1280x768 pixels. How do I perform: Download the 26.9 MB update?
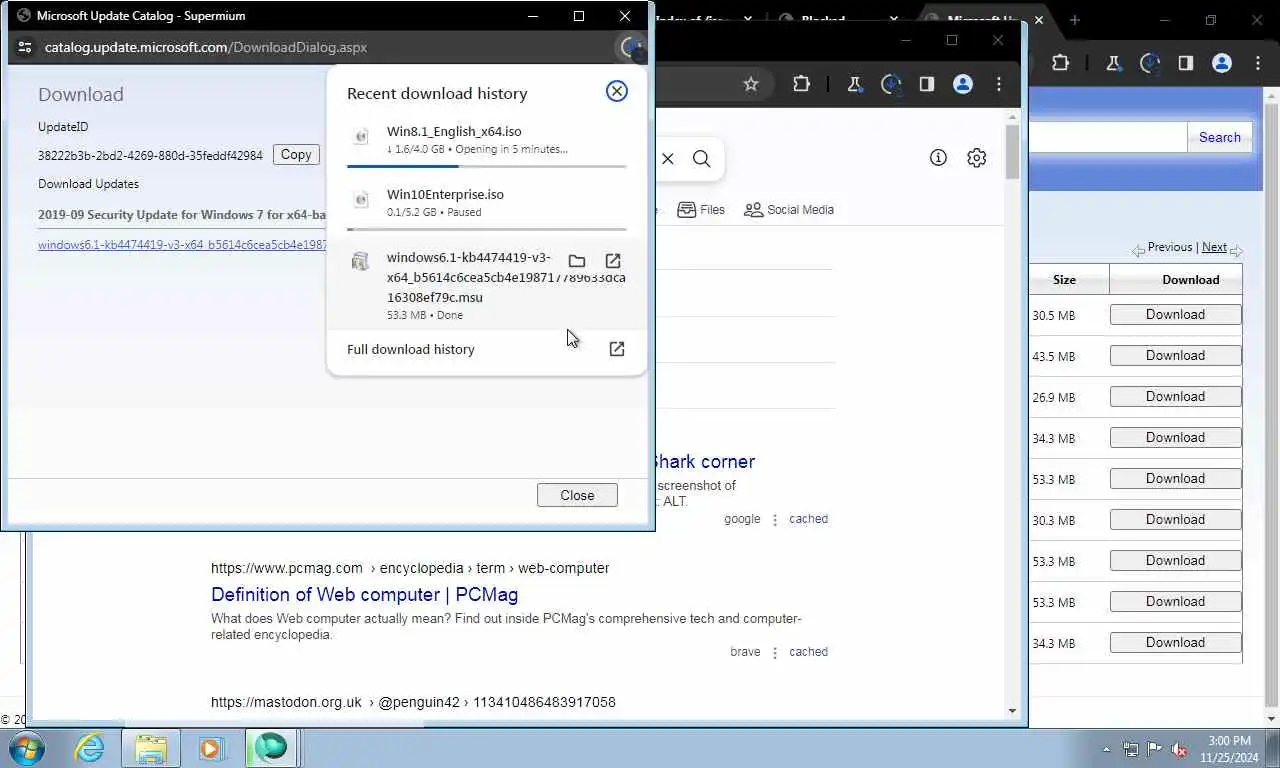point(1175,396)
